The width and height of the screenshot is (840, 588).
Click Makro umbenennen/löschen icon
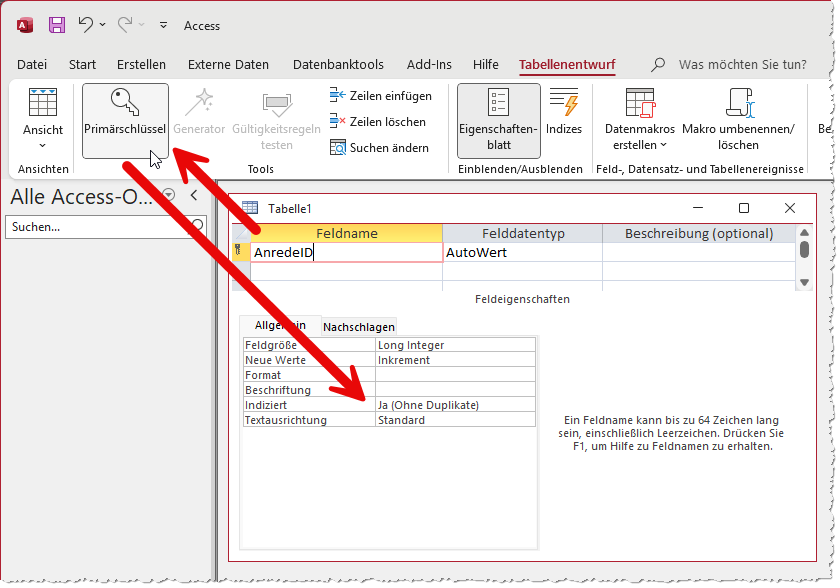(738, 103)
